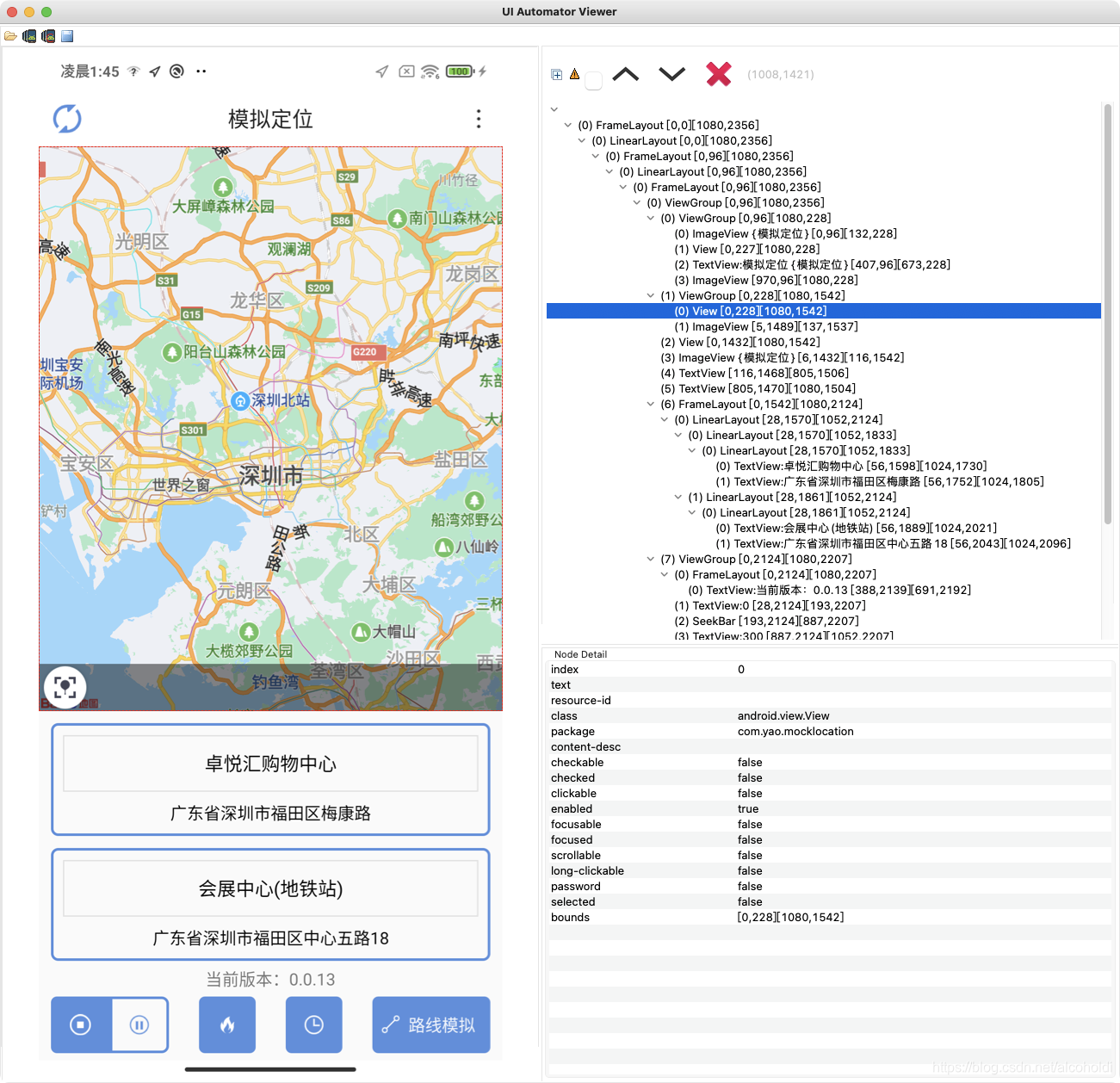Screen dimensions: 1120x1083
Task: Click the 当前版本: 0.0.13 text
Action: point(270,980)
